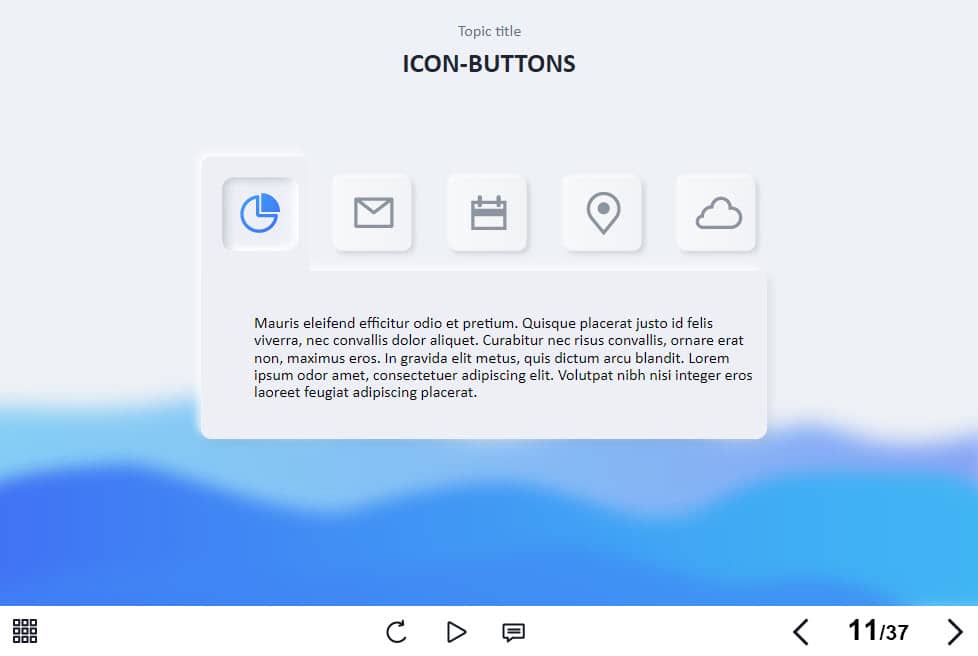Open the notes speech bubble icon
This screenshot has width=978, height=656.
513,632
